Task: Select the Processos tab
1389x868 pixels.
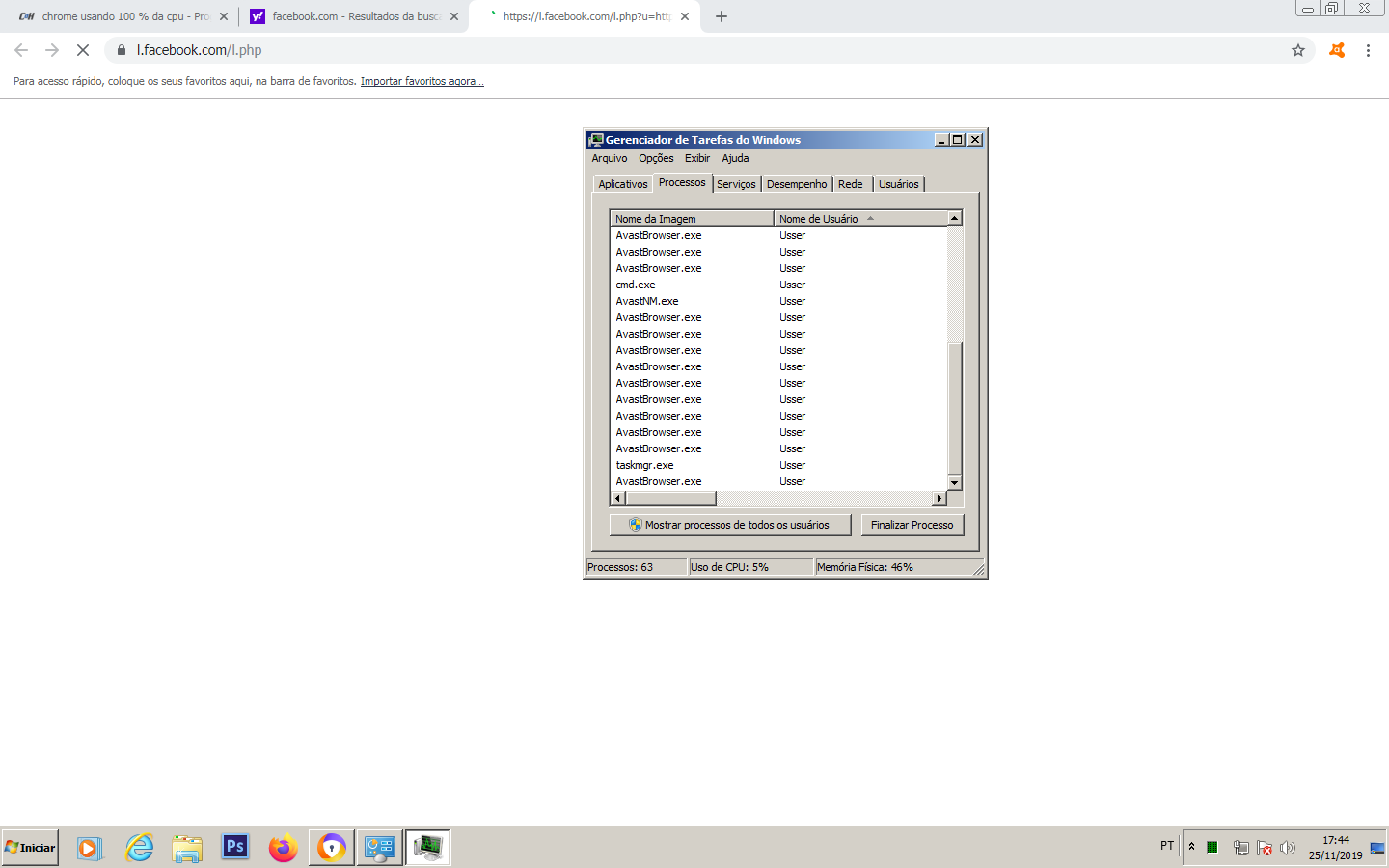Action: pyautogui.click(x=682, y=182)
